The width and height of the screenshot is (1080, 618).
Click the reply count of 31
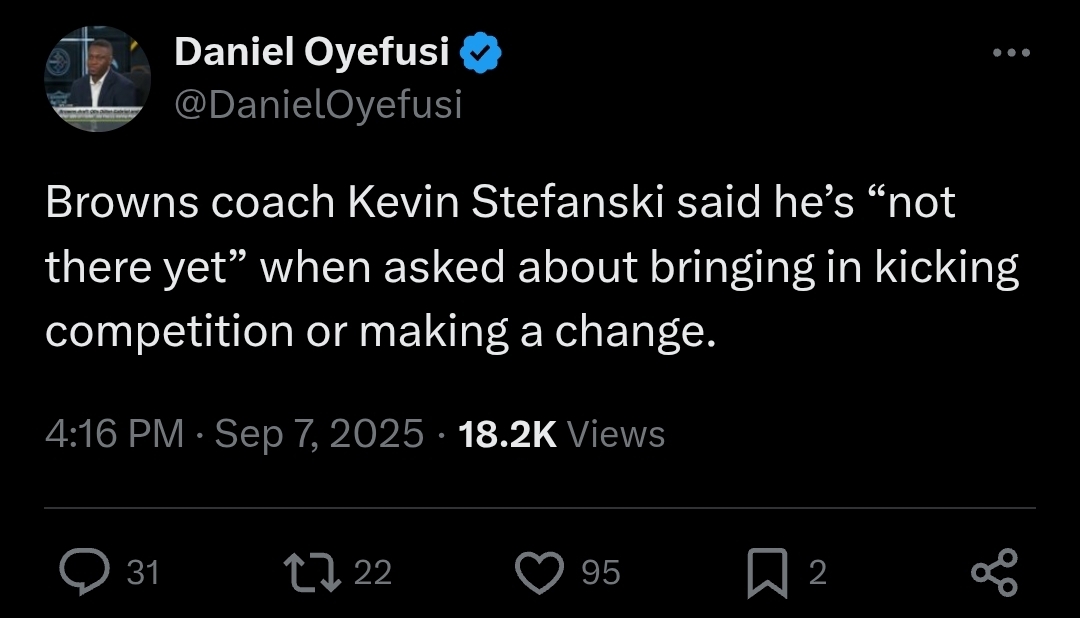click(x=144, y=572)
